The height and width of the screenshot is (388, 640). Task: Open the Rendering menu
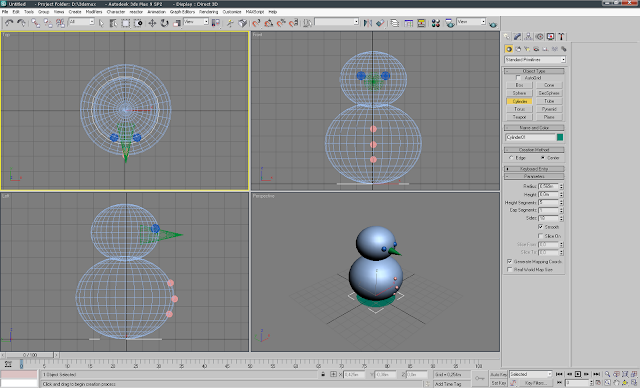[209, 12]
